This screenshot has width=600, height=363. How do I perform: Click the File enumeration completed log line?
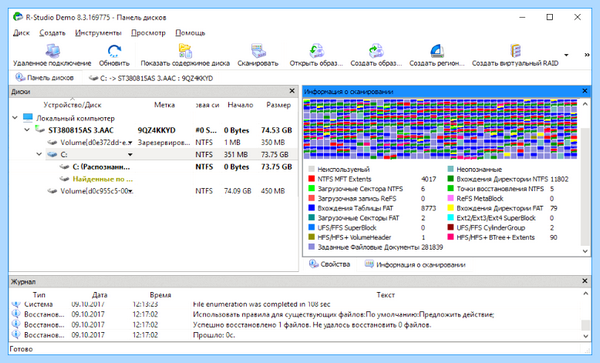tap(261, 304)
